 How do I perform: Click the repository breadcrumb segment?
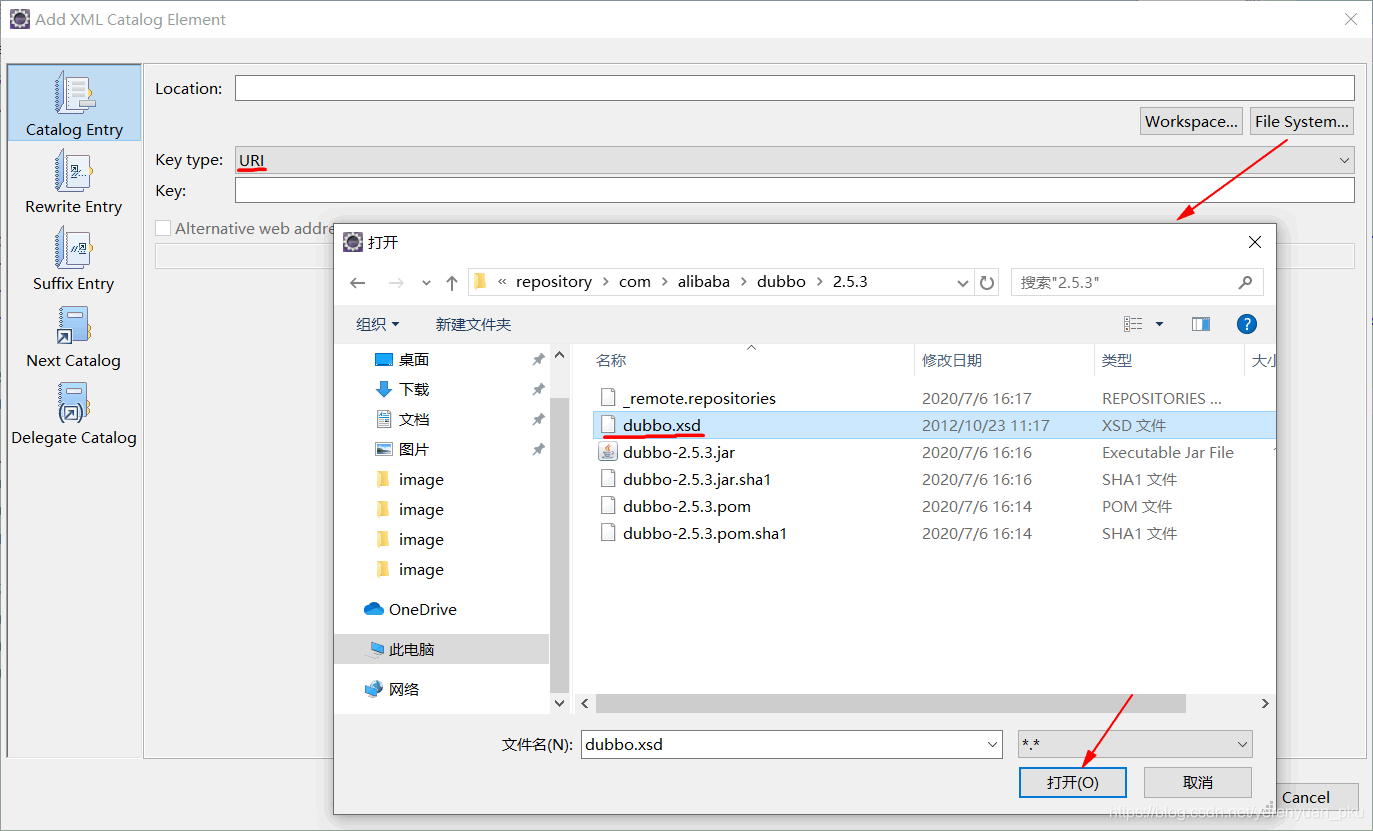554,282
